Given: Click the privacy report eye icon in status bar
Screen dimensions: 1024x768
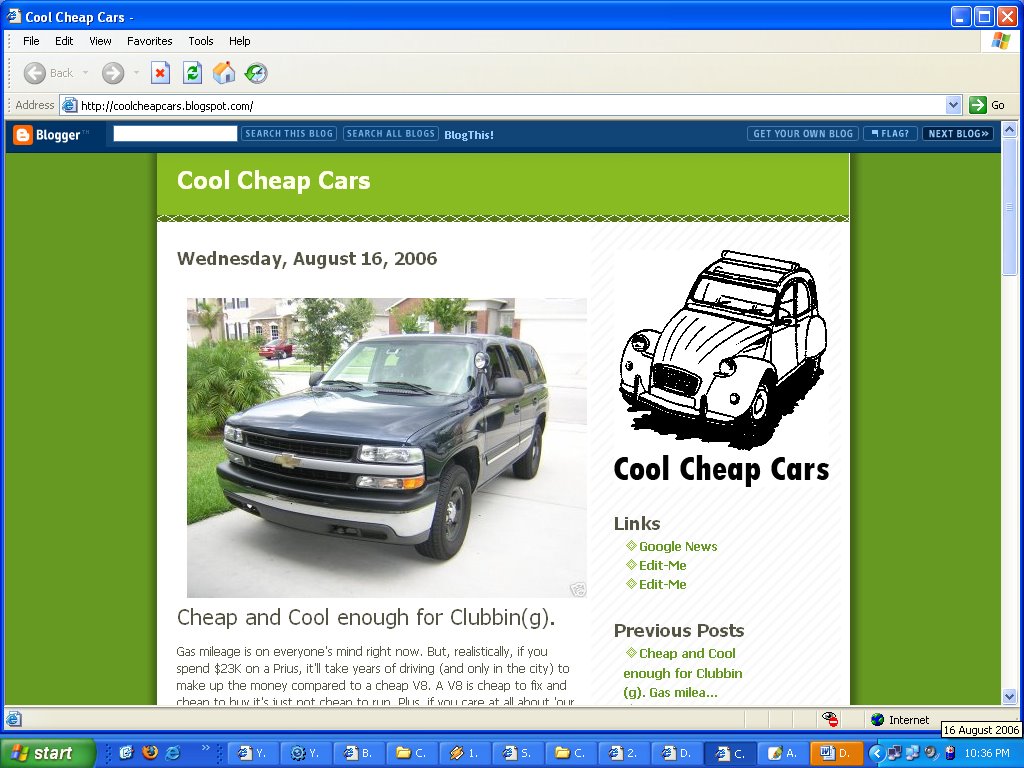Looking at the screenshot, I should (x=830, y=719).
